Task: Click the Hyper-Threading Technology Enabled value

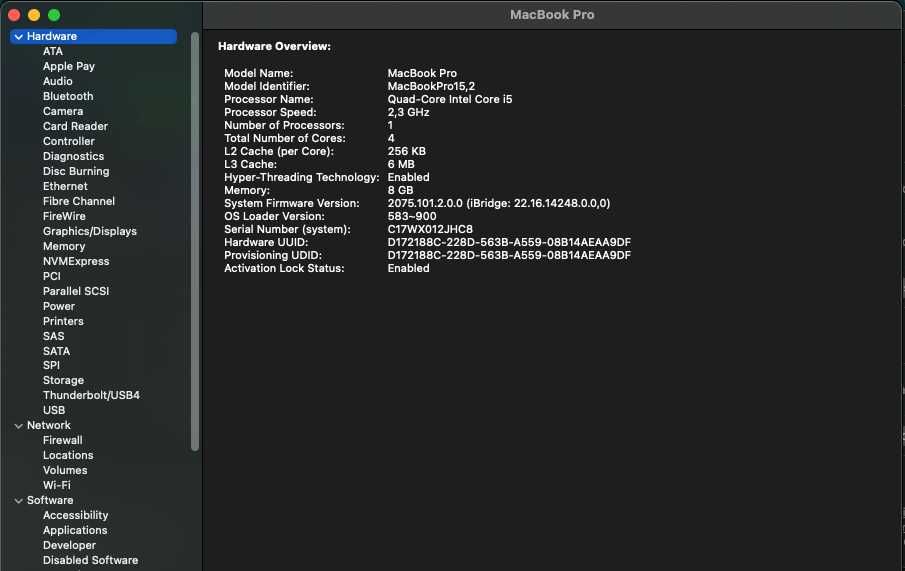Action: coord(408,177)
